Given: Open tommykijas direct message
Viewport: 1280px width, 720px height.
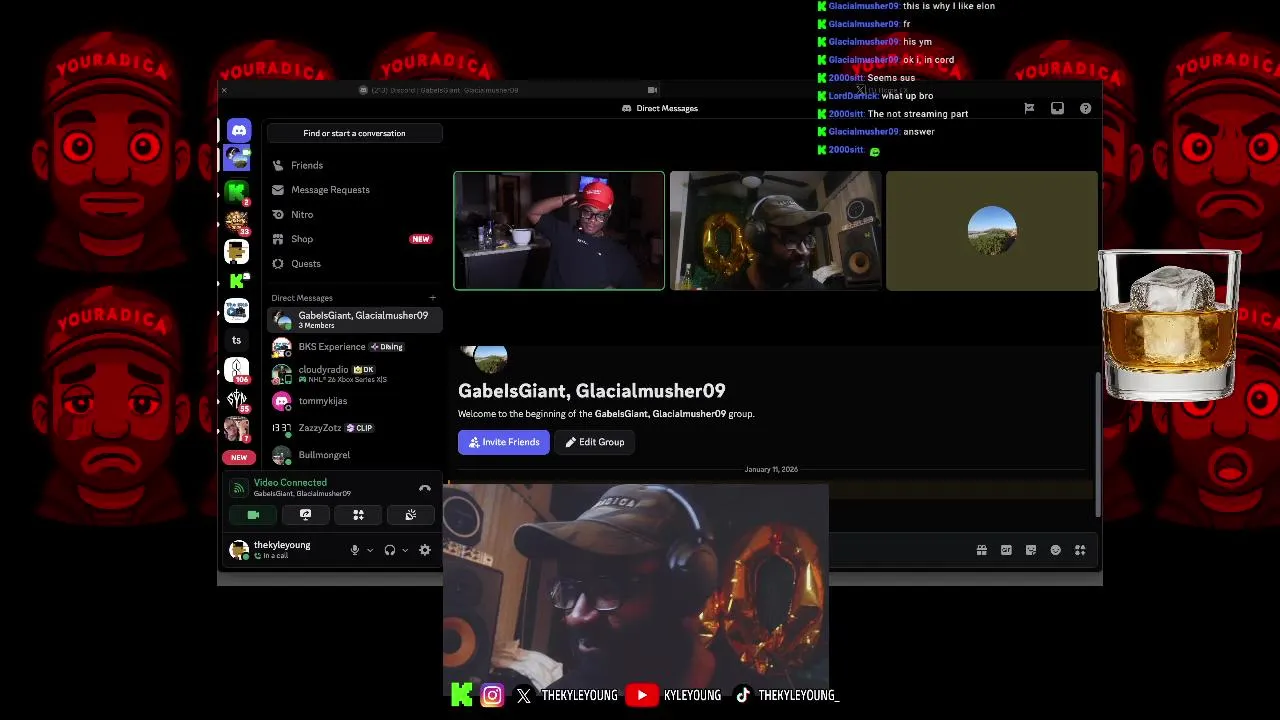Looking at the screenshot, I should click(355, 401).
